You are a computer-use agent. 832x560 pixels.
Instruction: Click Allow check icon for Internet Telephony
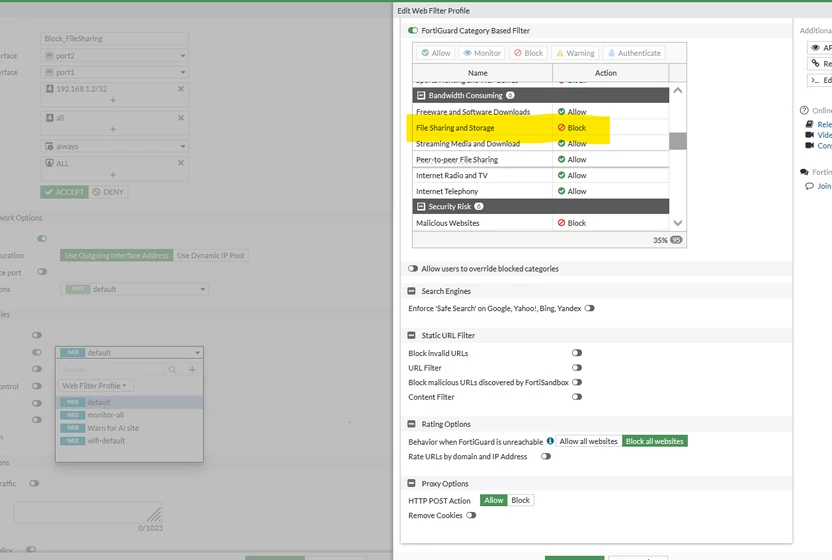[561, 191]
